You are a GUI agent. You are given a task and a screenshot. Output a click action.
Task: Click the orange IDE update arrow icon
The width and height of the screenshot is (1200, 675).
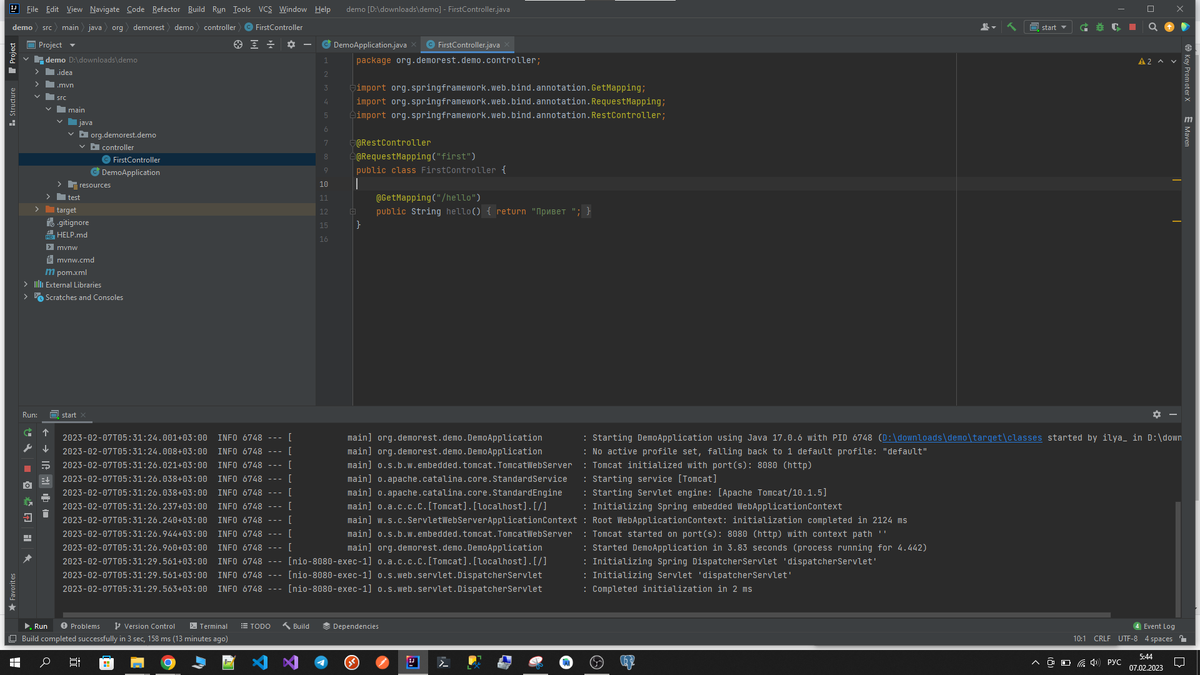[x=1169, y=27]
